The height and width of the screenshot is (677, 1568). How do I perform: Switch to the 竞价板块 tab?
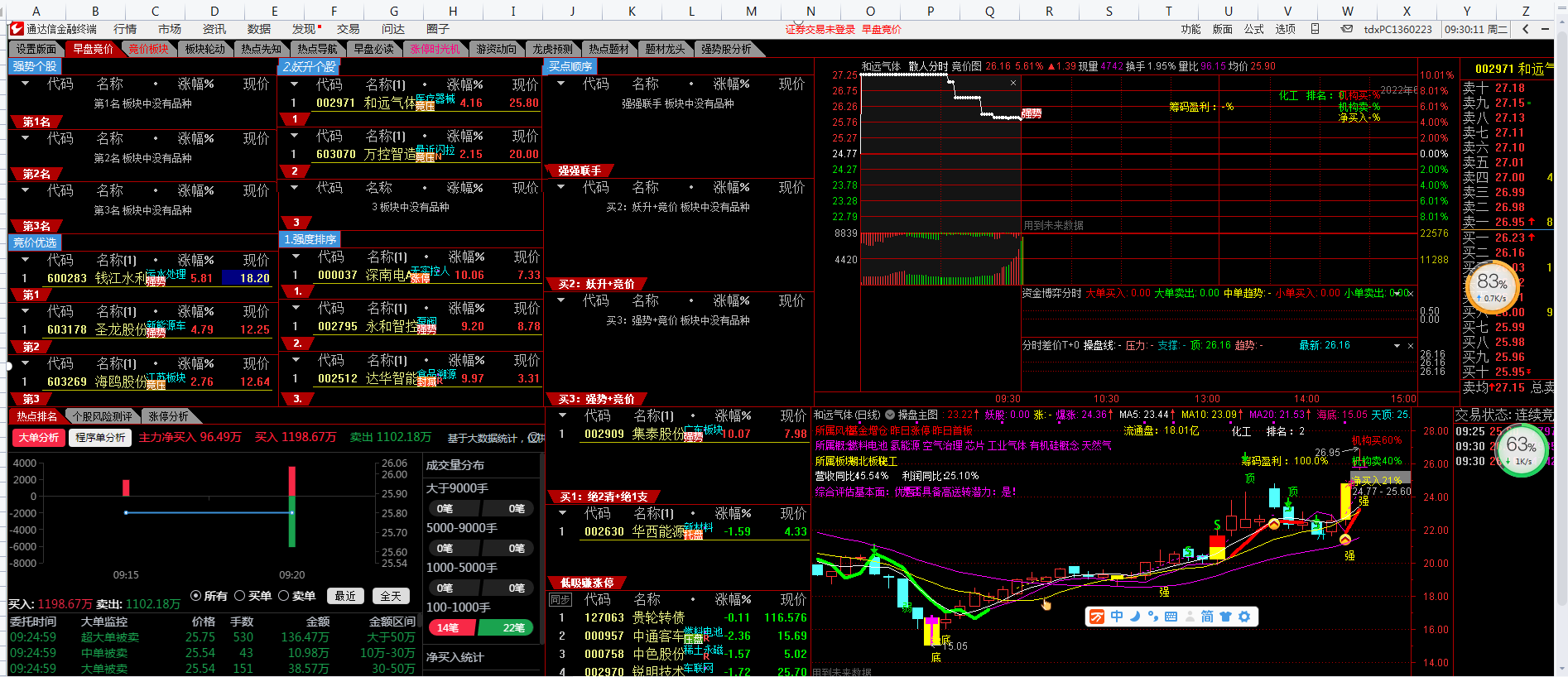(148, 49)
